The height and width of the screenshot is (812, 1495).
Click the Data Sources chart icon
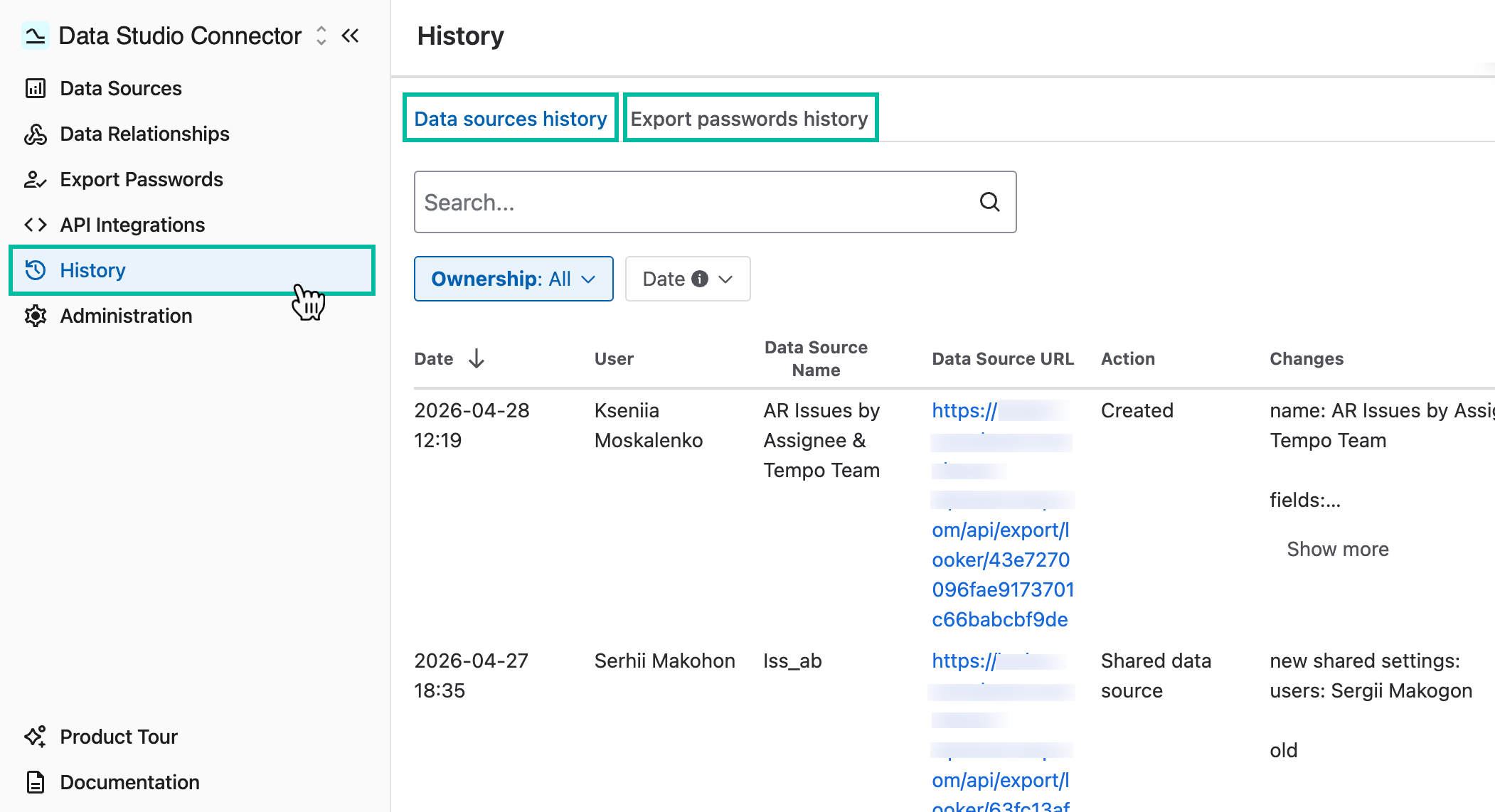(x=36, y=88)
